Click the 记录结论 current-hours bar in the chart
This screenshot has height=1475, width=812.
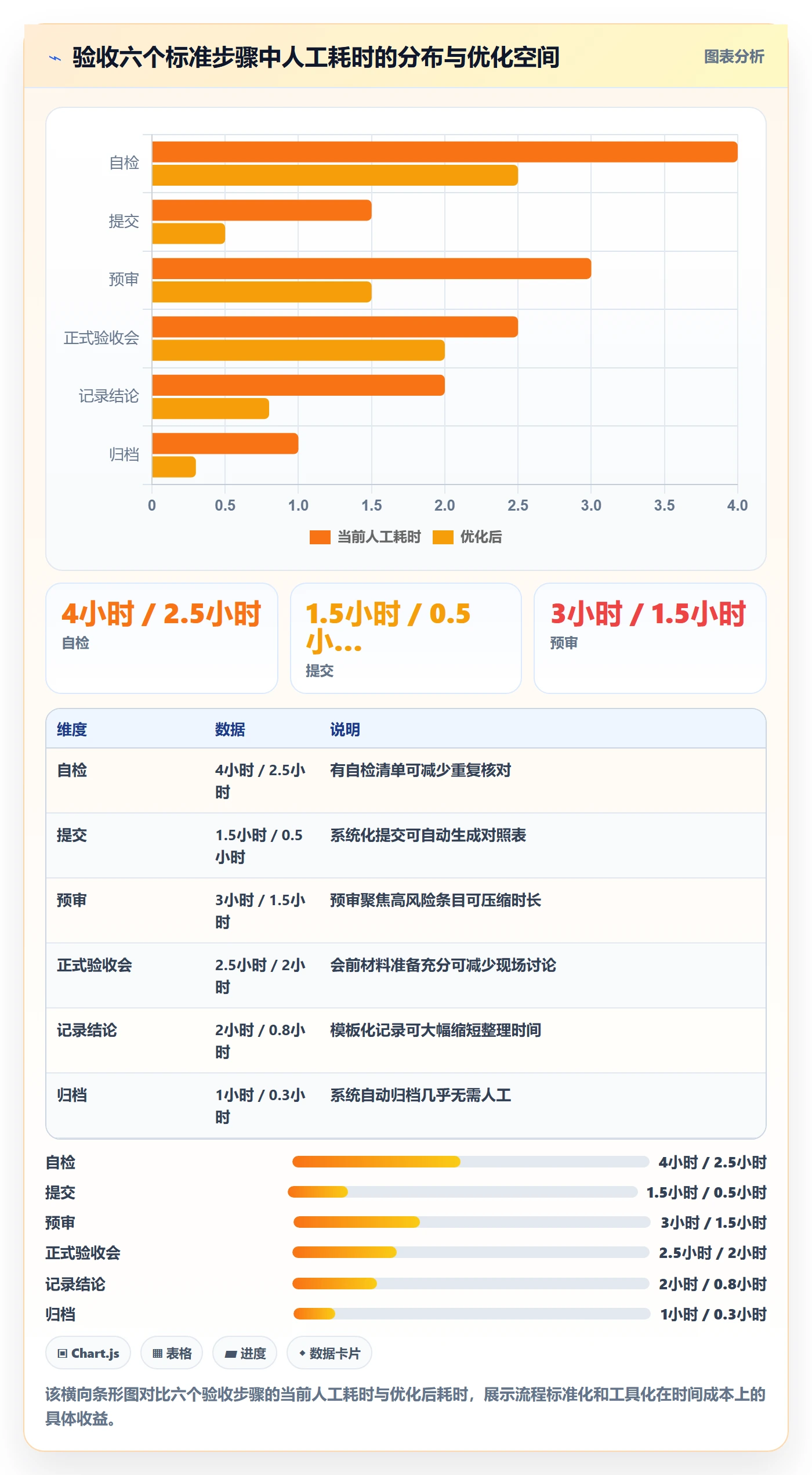(298, 385)
